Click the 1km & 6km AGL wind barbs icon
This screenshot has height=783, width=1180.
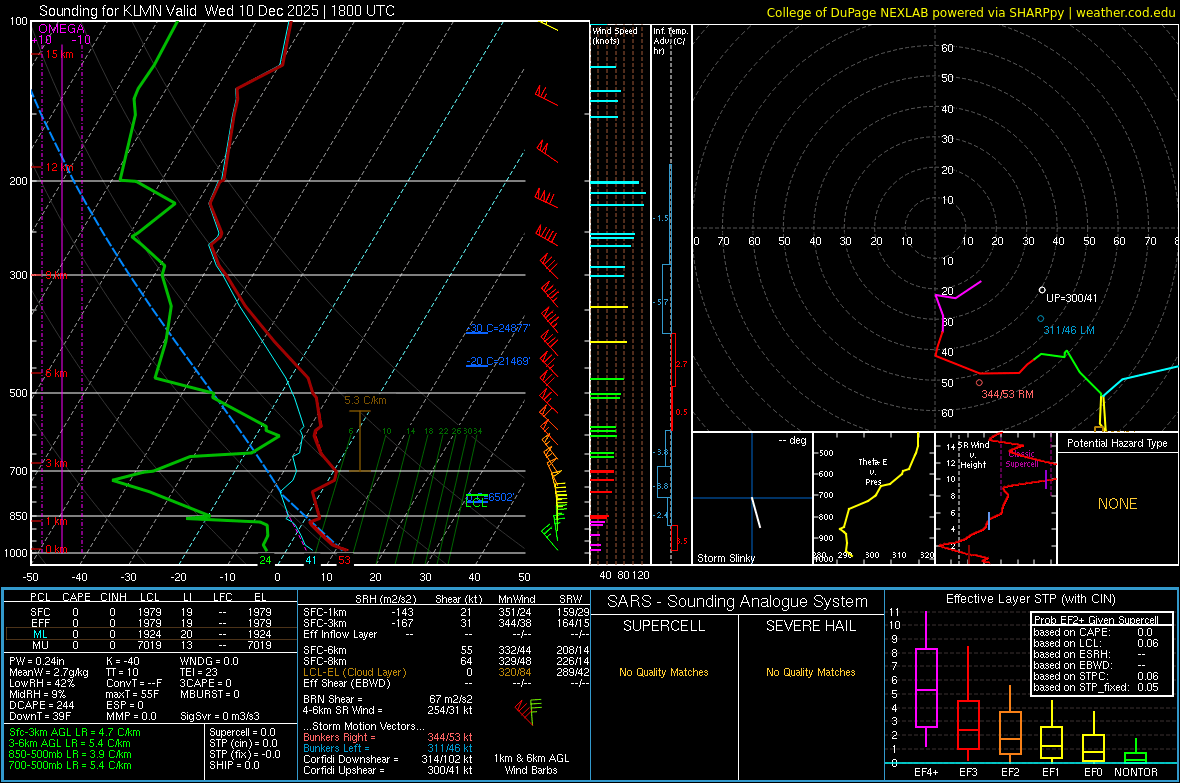point(528,711)
